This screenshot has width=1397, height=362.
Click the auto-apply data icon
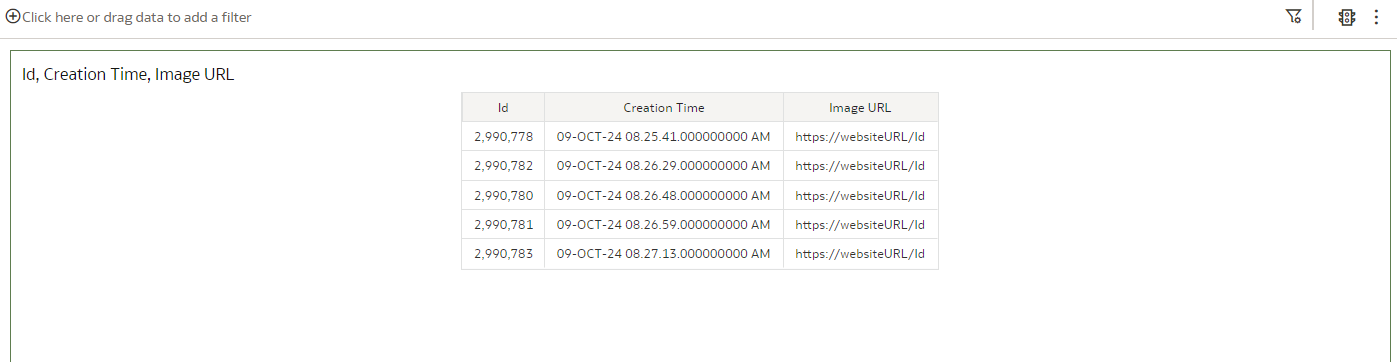pos(1347,17)
